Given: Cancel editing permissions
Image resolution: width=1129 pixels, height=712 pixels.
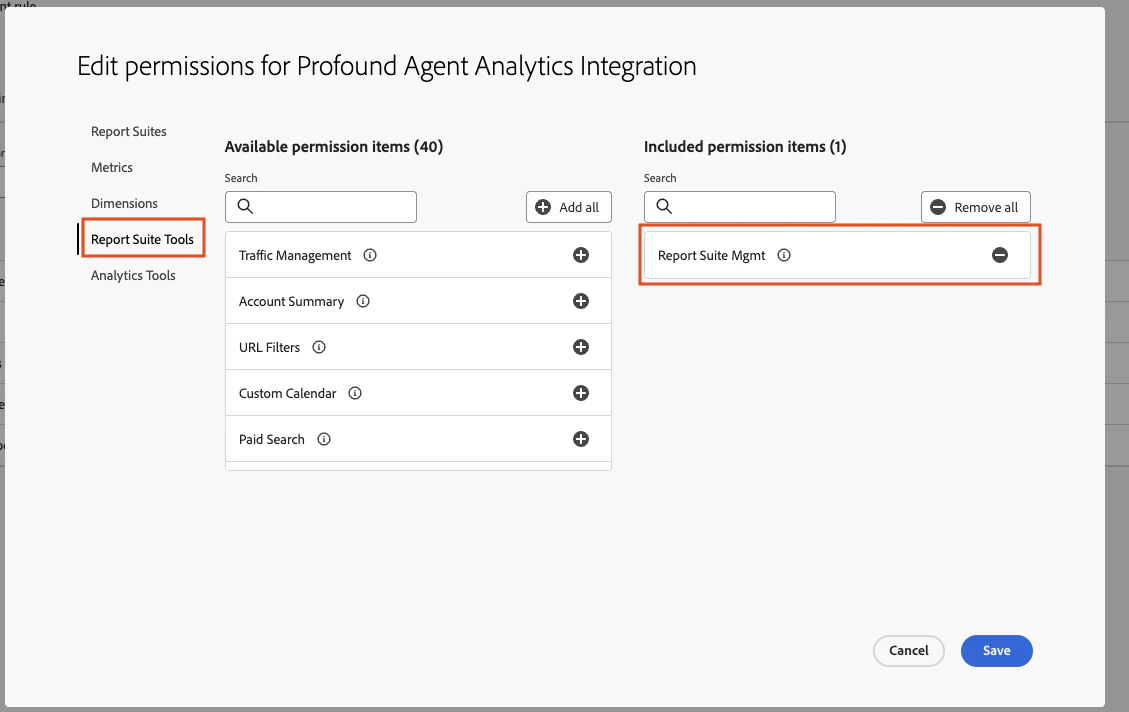Looking at the screenshot, I should tap(909, 651).
